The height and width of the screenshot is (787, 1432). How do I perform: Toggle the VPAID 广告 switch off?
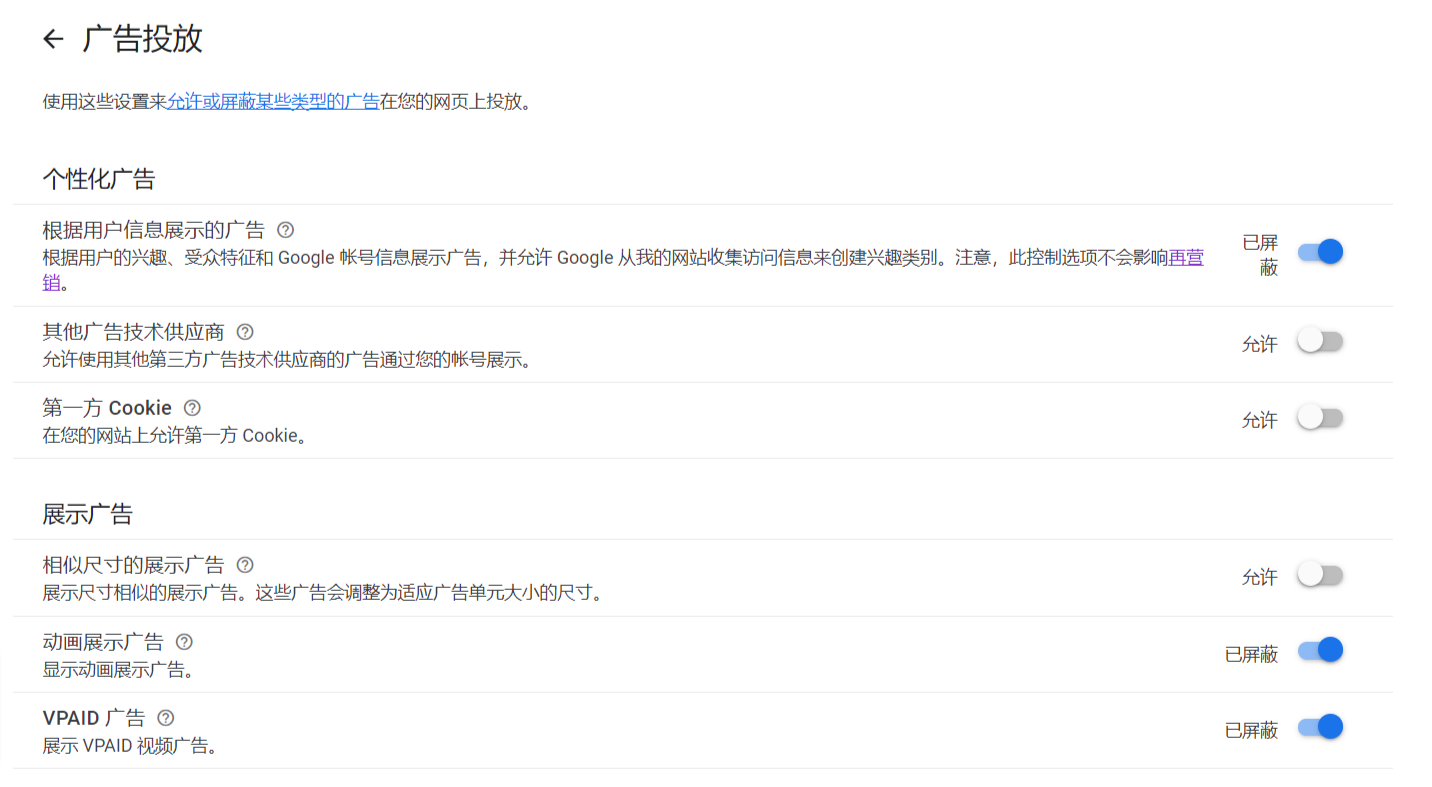click(1320, 727)
